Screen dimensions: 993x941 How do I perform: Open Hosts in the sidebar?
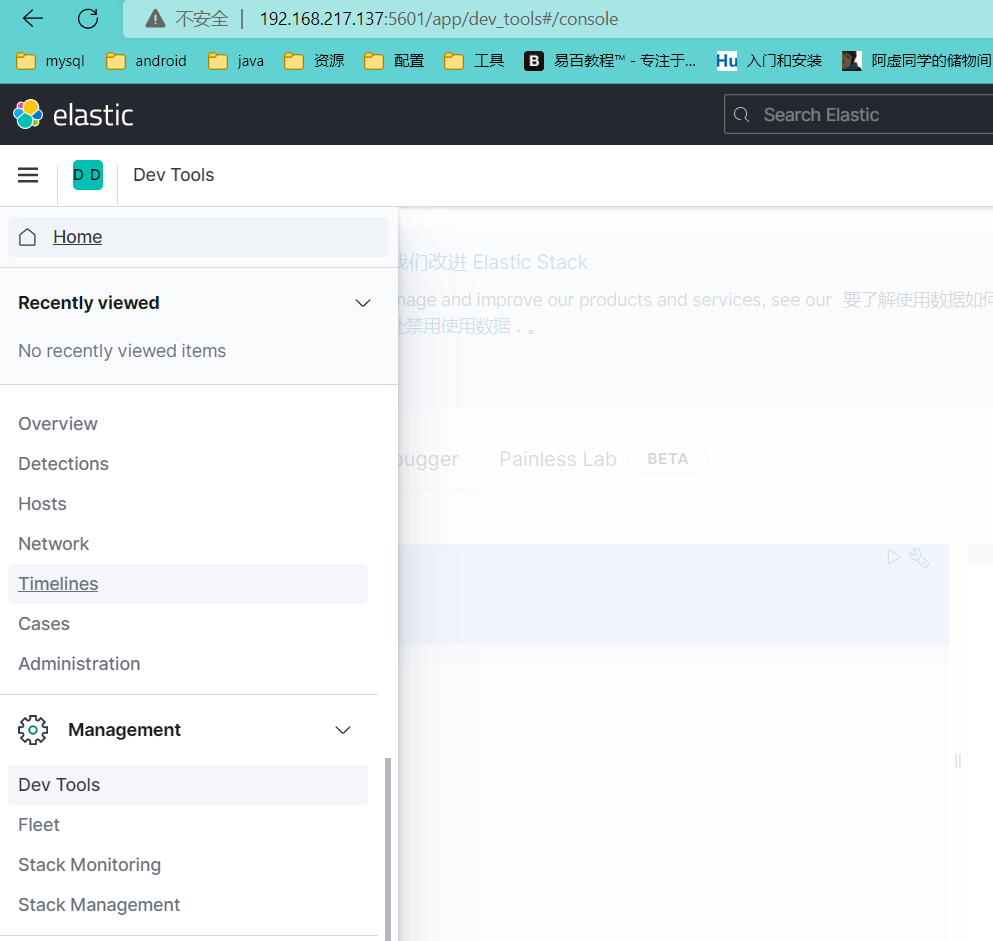click(42, 503)
